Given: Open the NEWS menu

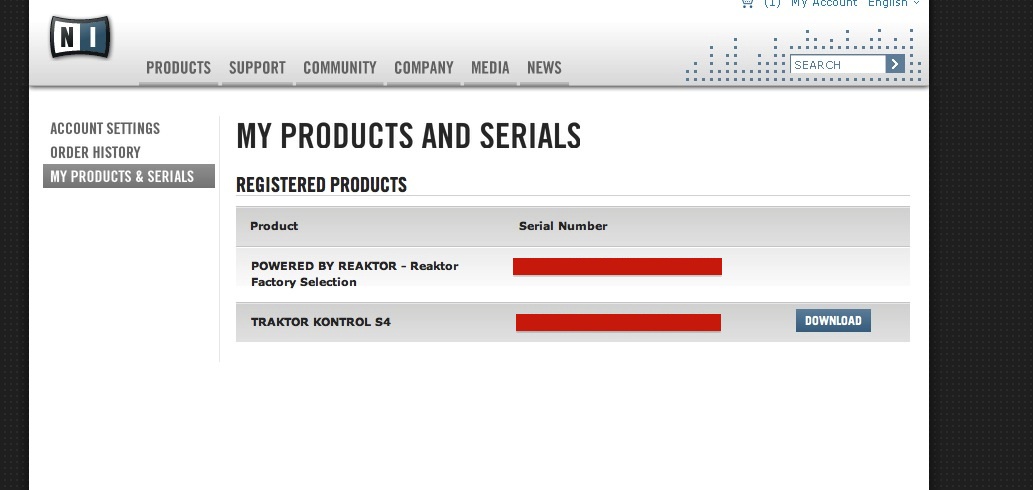Looking at the screenshot, I should pos(544,68).
